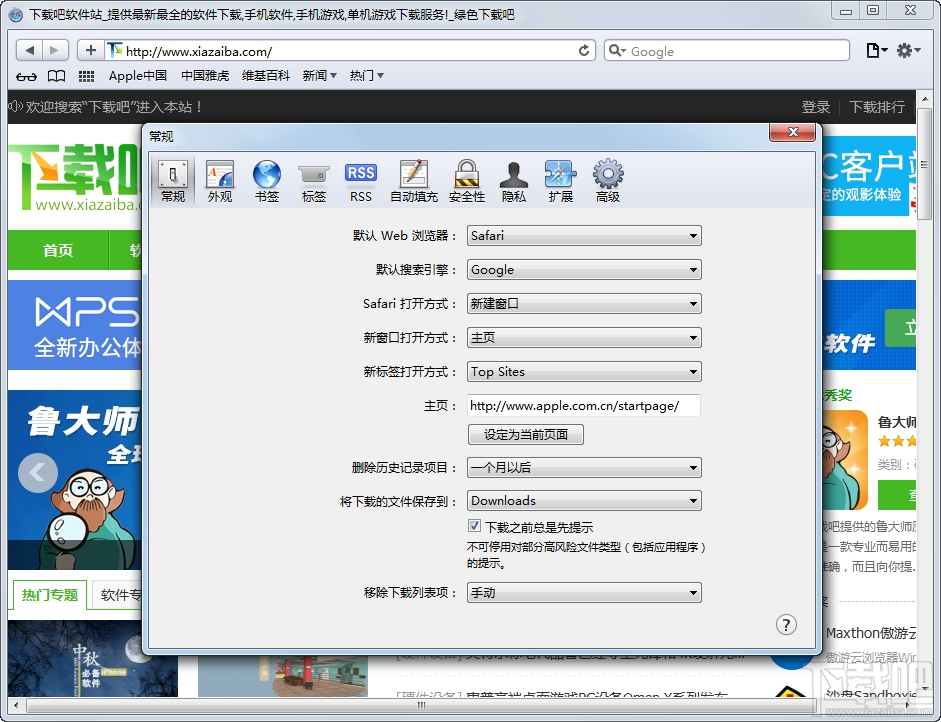The width and height of the screenshot is (941, 722).
Task: Open the downloads save location dropdown
Action: pyautogui.click(x=584, y=500)
